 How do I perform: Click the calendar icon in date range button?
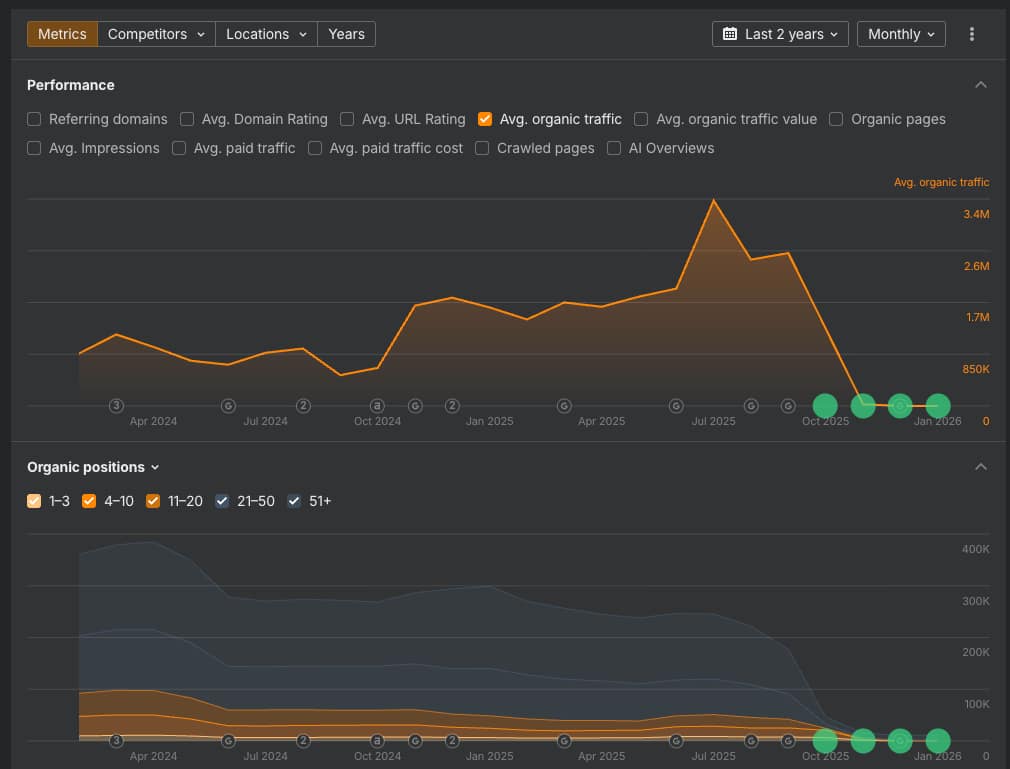(x=731, y=33)
